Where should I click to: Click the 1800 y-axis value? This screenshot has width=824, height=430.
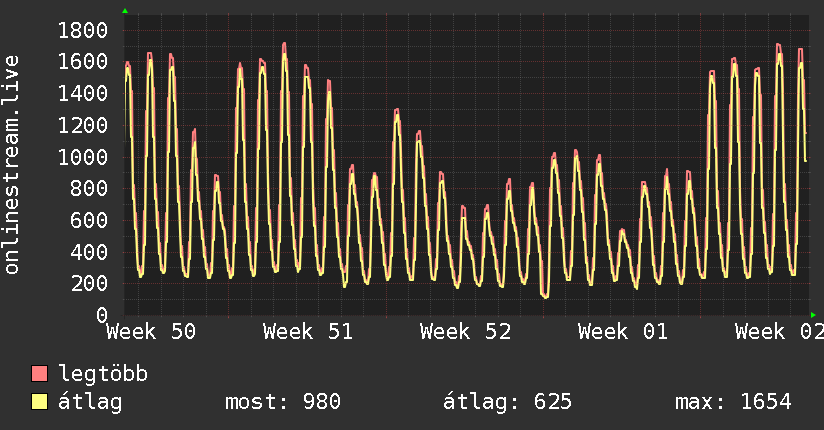click(83, 30)
